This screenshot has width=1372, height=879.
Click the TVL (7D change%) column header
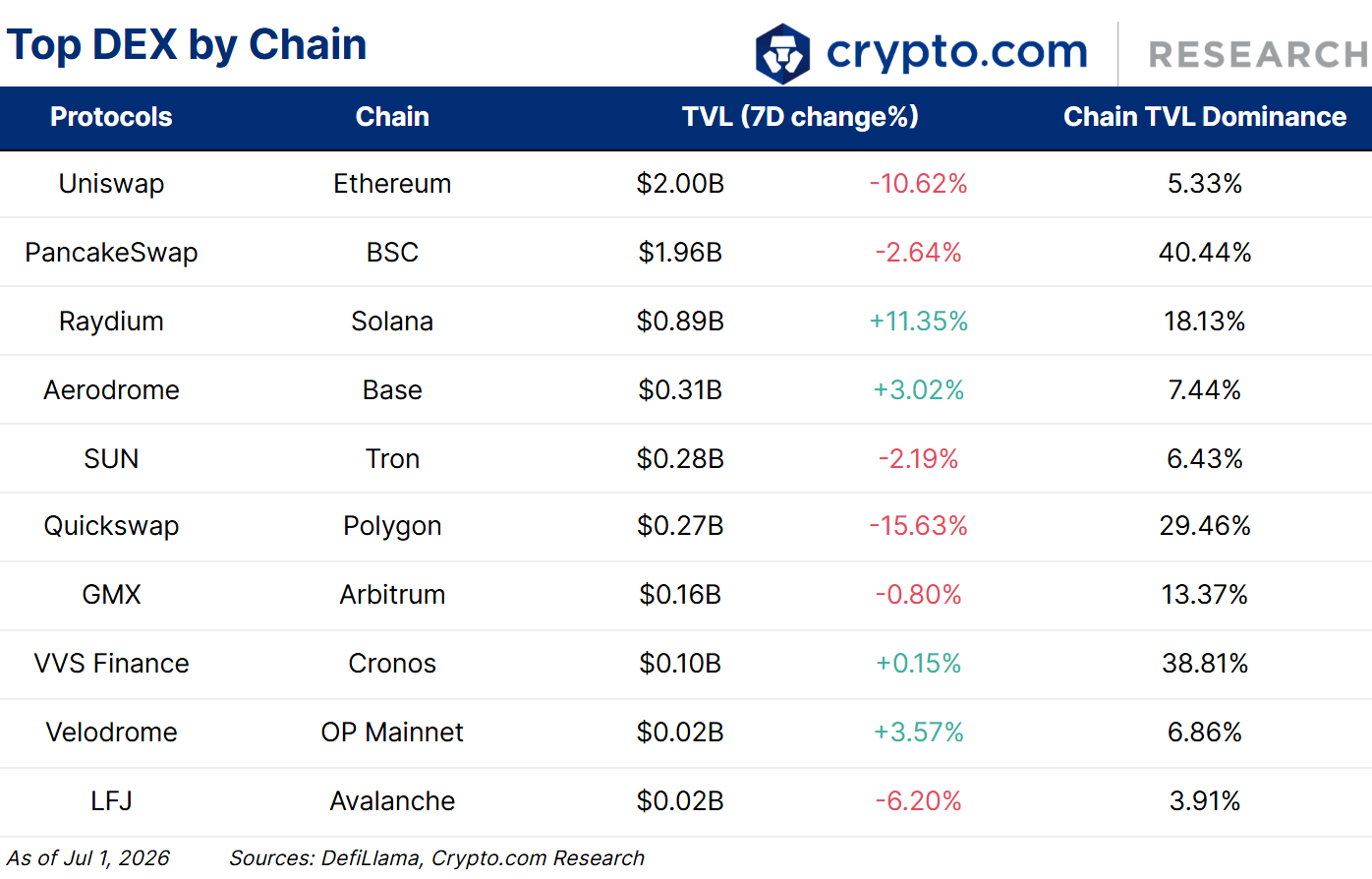tap(800, 117)
